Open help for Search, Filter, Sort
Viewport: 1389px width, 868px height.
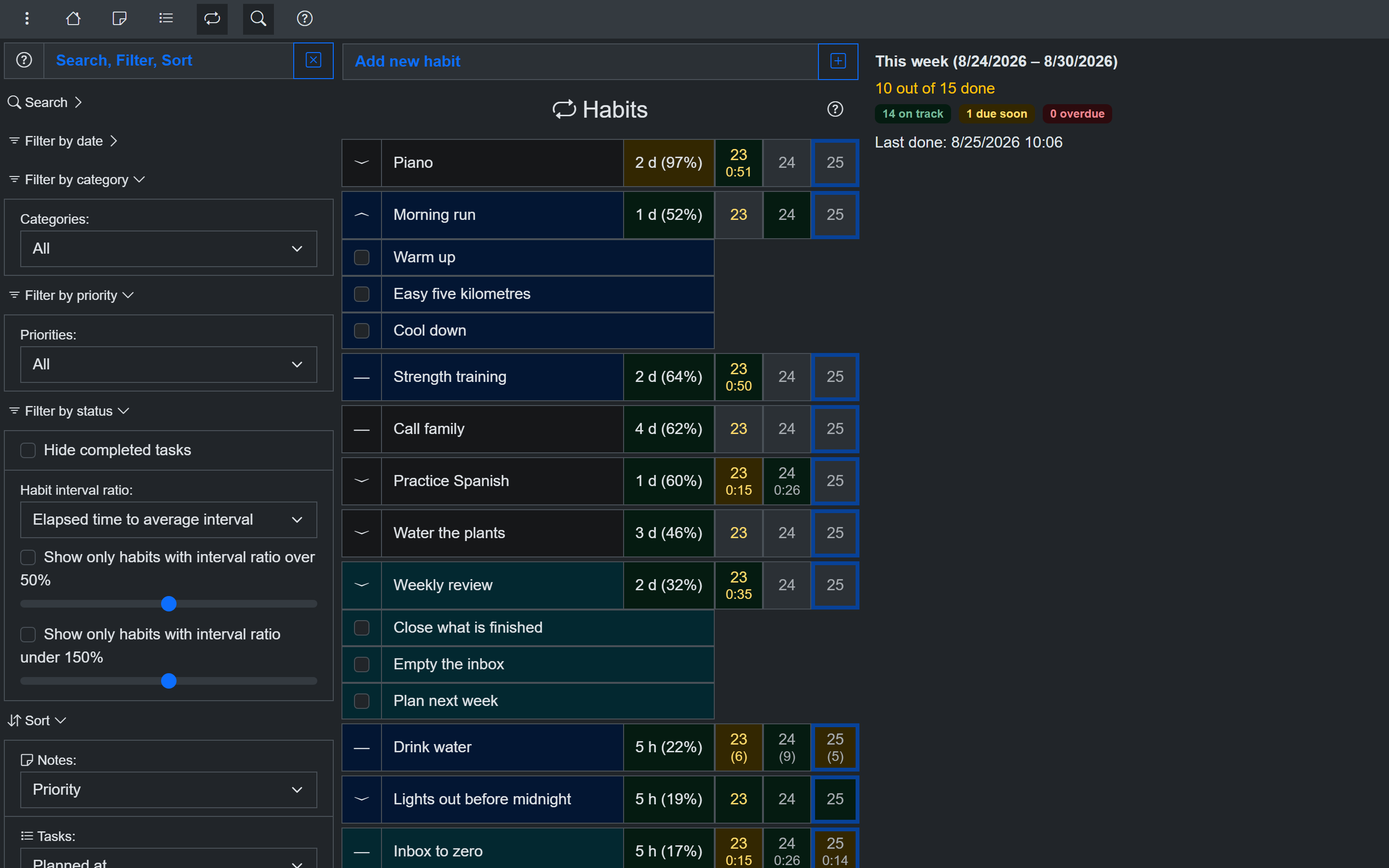(24, 60)
